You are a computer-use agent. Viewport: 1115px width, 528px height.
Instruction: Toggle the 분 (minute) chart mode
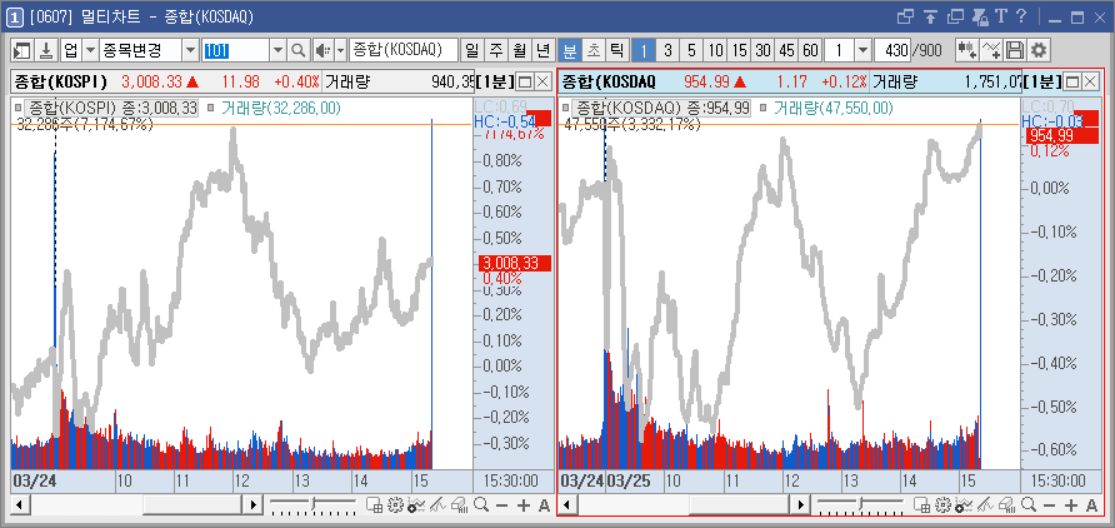[x=570, y=50]
